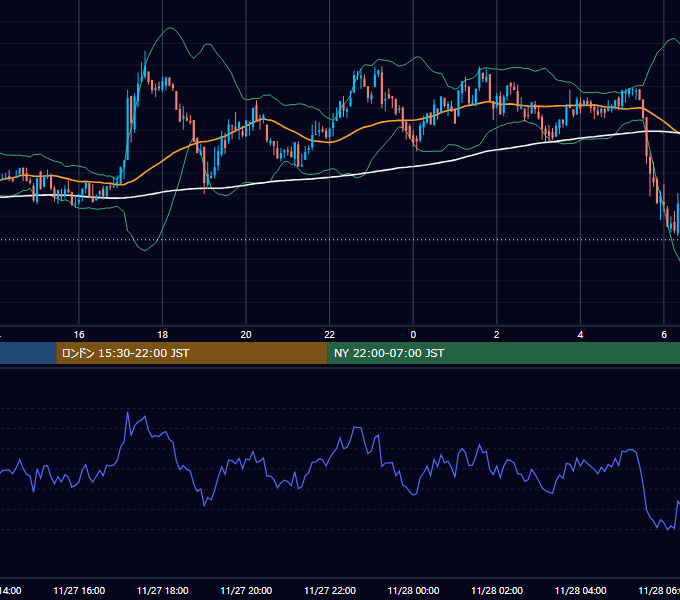Click the 11/28 00:00 date label
680x600 pixels.
coord(413,591)
